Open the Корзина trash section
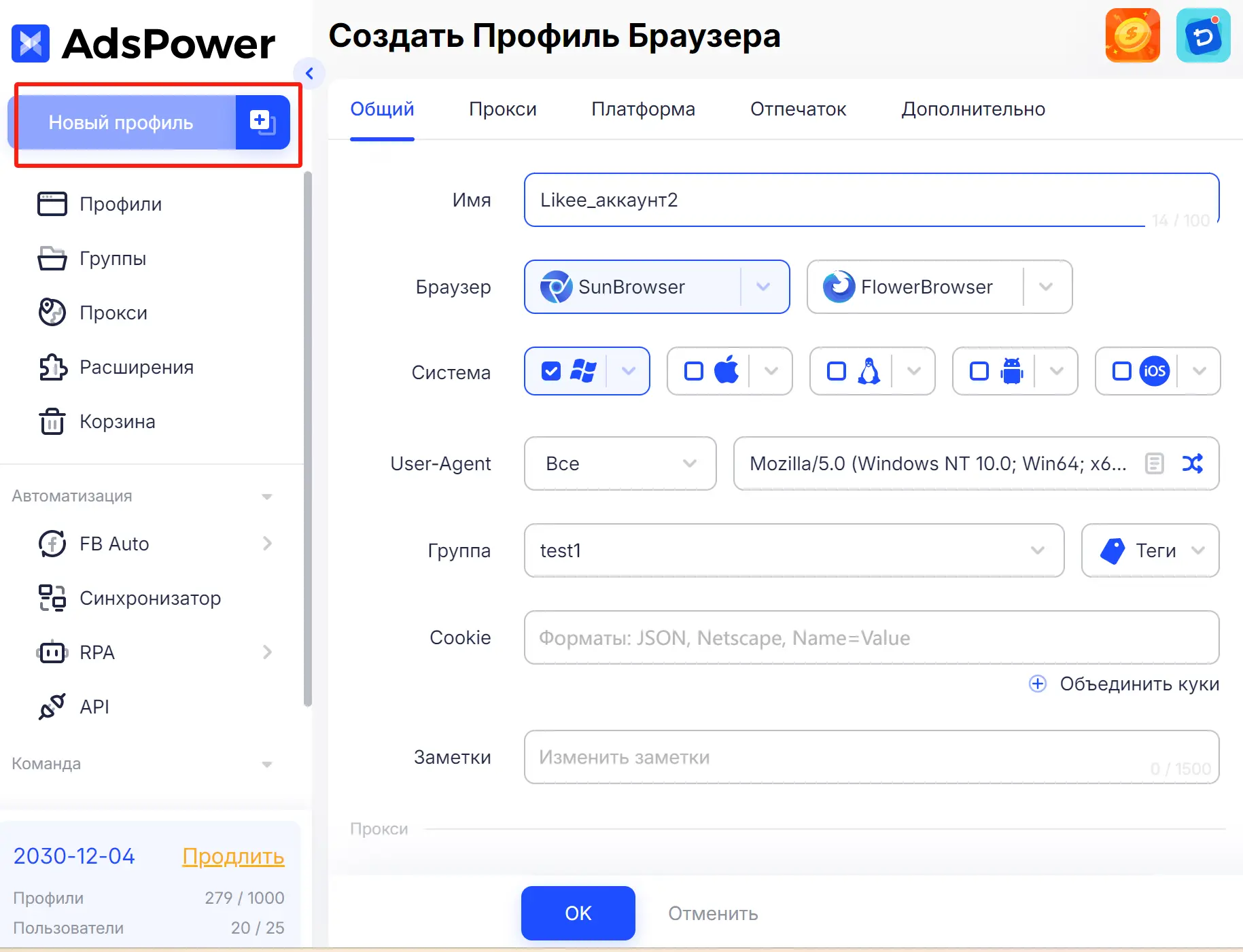The image size is (1243, 952). point(117,421)
